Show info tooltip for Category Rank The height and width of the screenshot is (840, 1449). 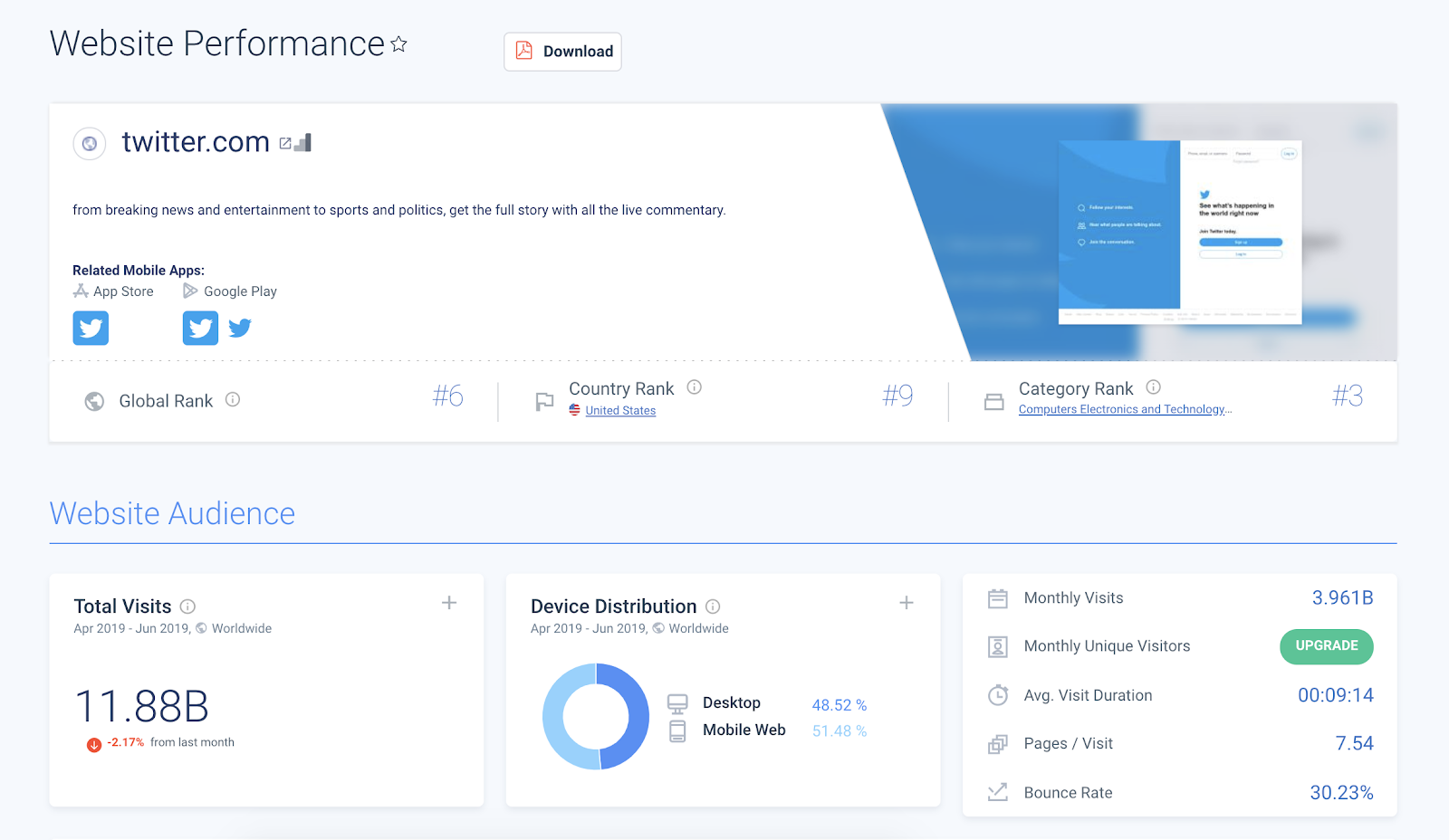coord(1153,387)
